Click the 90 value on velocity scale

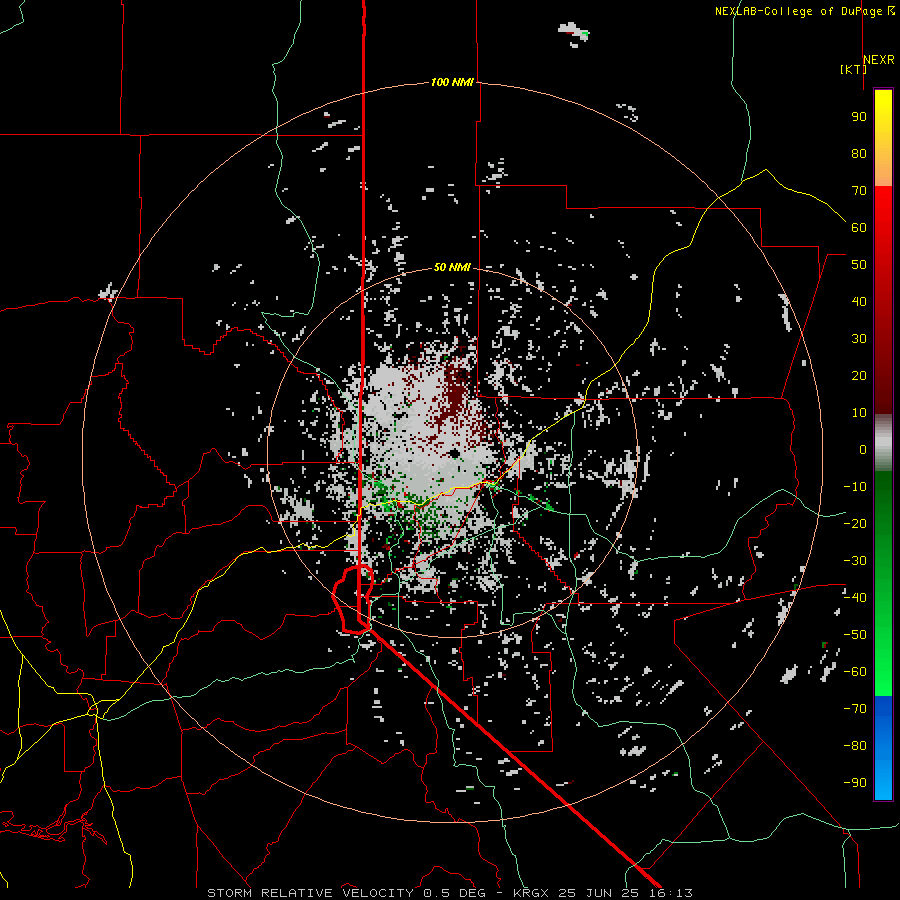pos(859,117)
